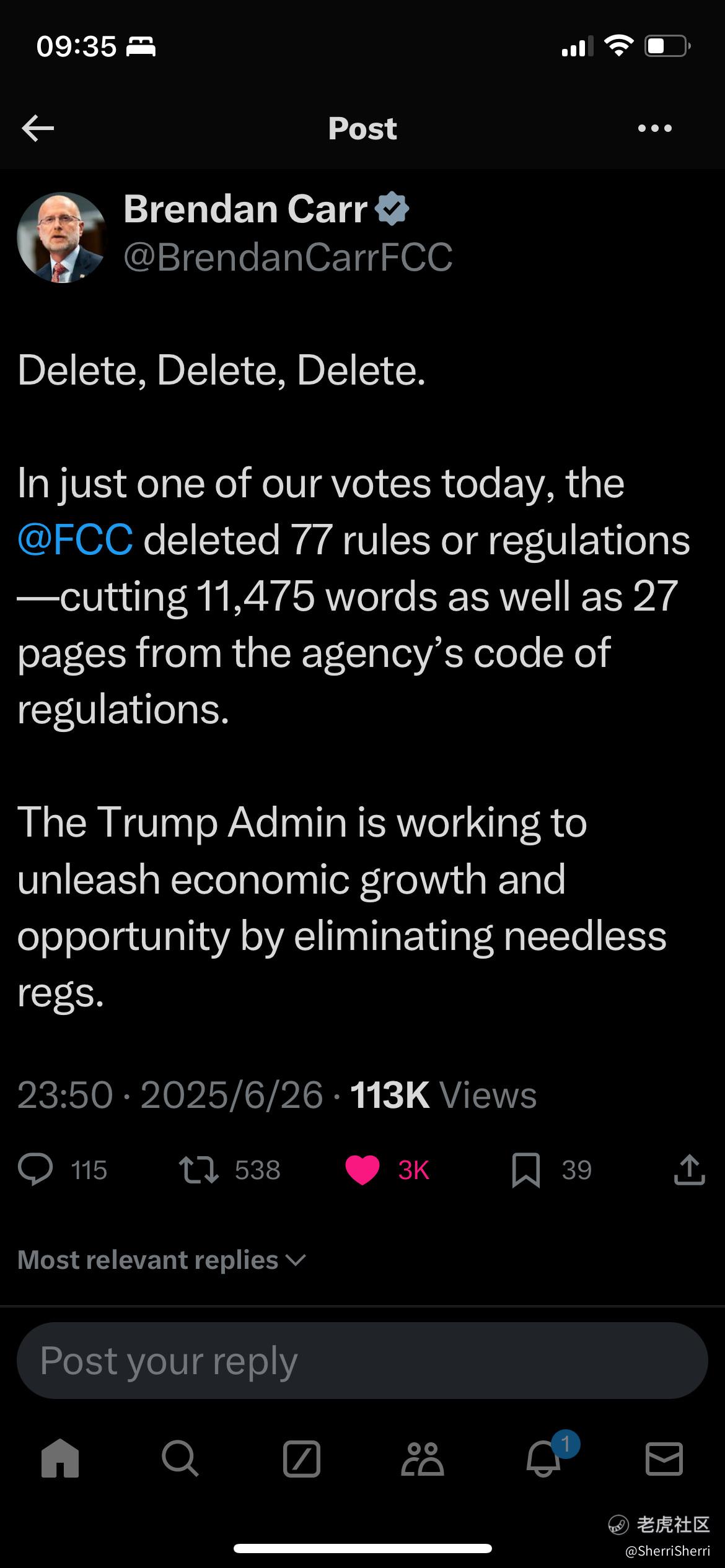Tap the share upload icon
Image resolution: width=725 pixels, height=1568 pixels.
[x=689, y=1170]
